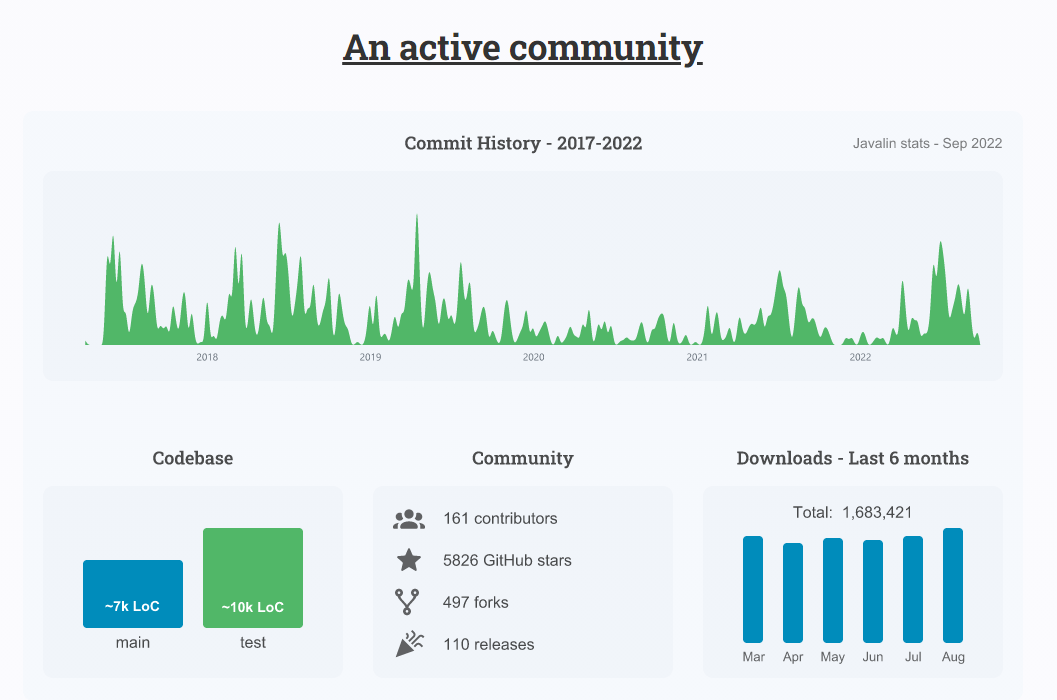Click the forks branch icon
1057x700 pixels.
(408, 602)
